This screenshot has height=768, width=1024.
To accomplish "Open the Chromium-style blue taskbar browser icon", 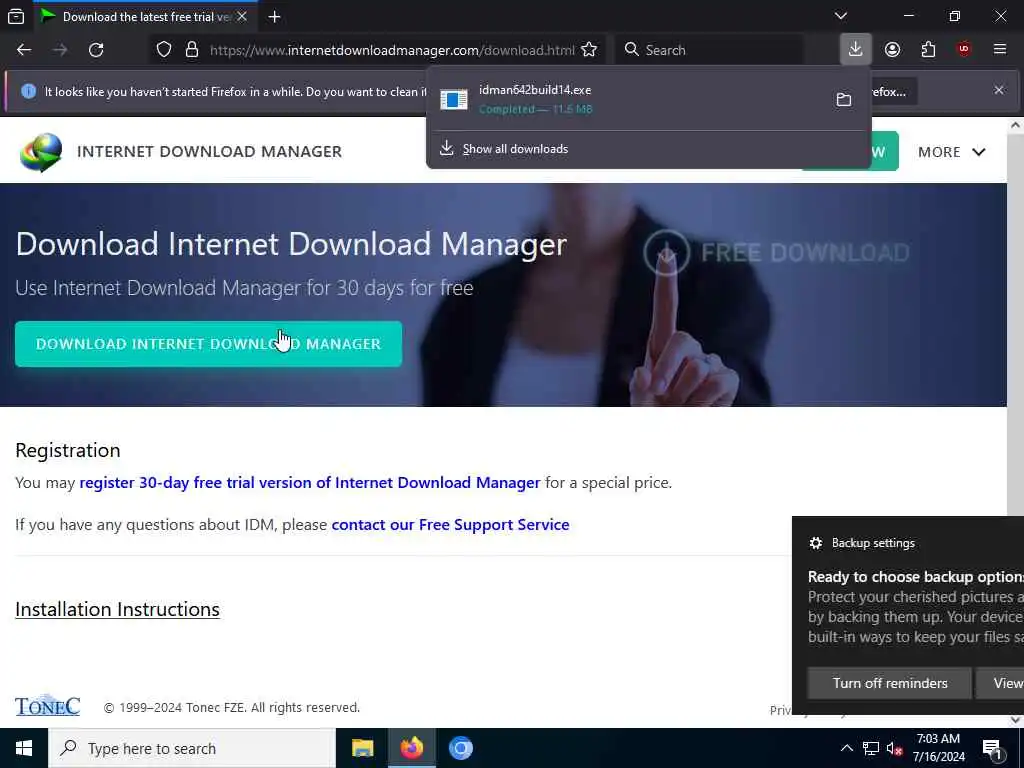I will [x=460, y=748].
